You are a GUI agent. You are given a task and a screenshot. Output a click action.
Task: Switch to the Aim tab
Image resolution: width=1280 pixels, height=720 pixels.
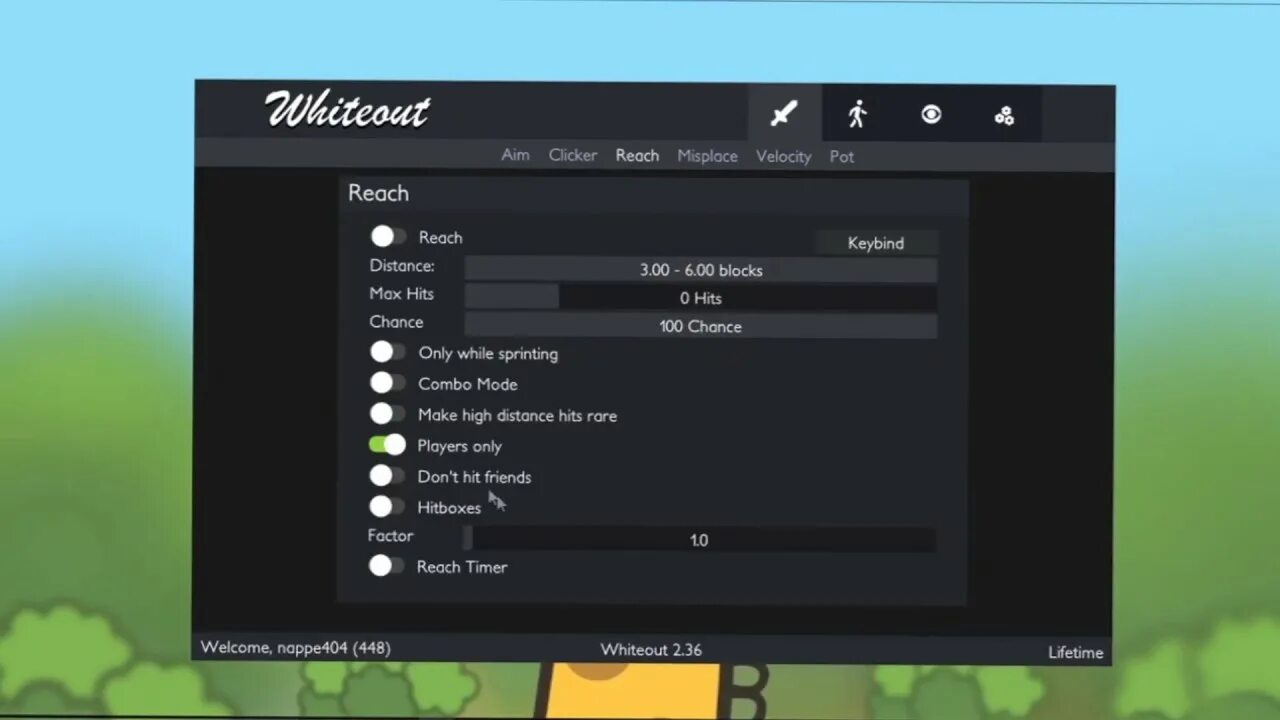tap(515, 155)
